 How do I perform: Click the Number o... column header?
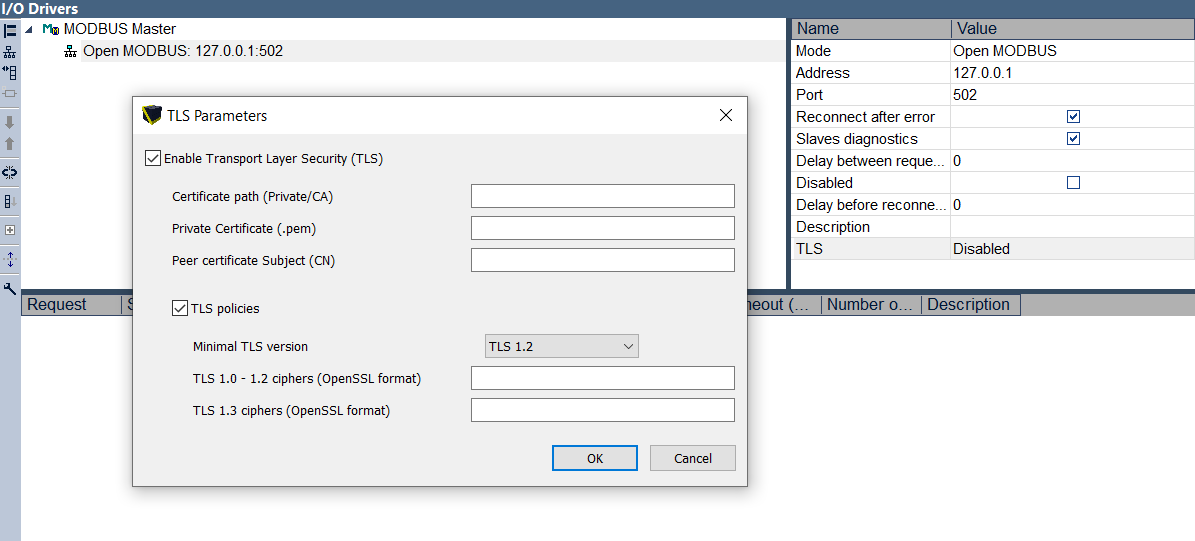[872, 305]
